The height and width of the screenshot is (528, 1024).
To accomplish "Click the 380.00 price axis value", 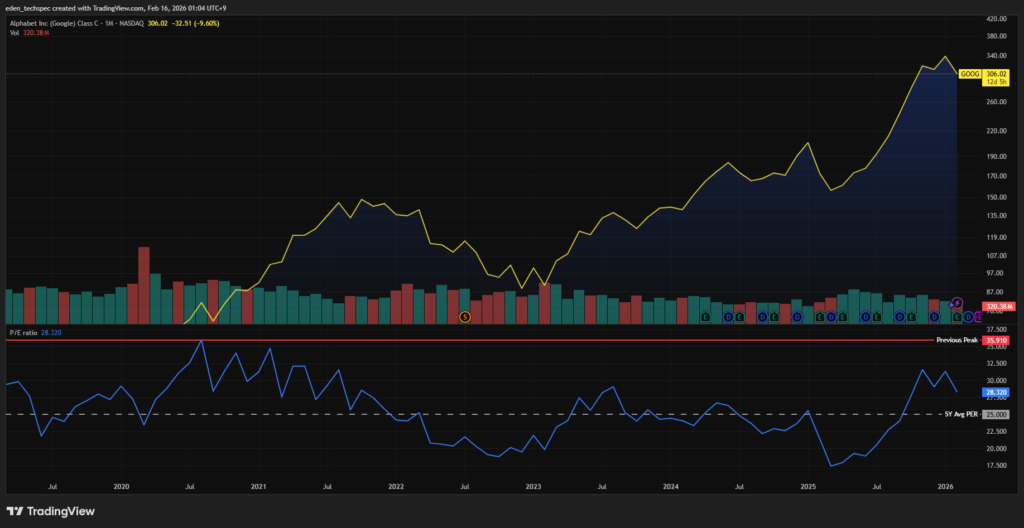I will (997, 37).
